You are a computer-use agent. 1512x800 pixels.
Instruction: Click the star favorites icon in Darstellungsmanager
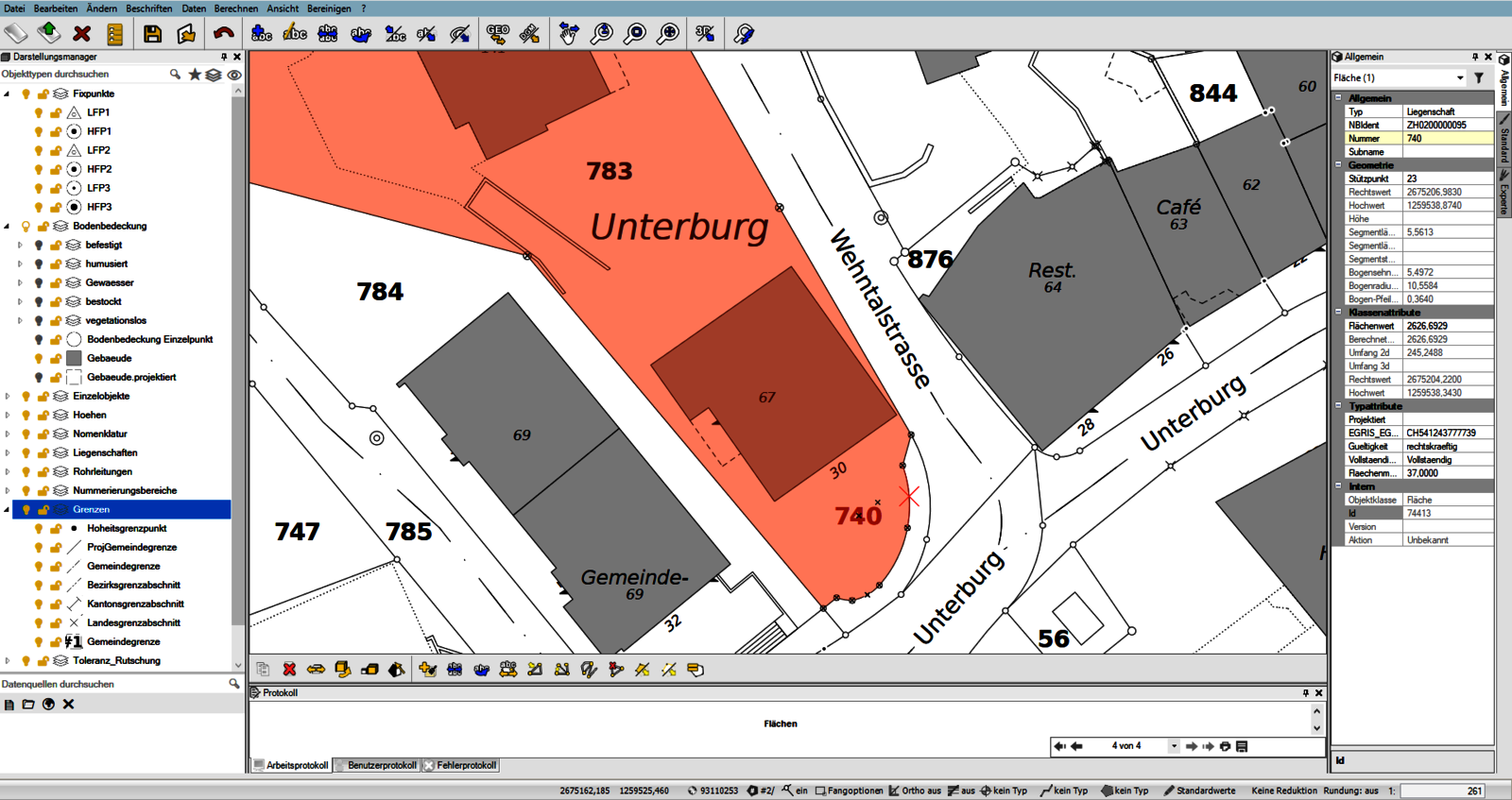(x=195, y=75)
